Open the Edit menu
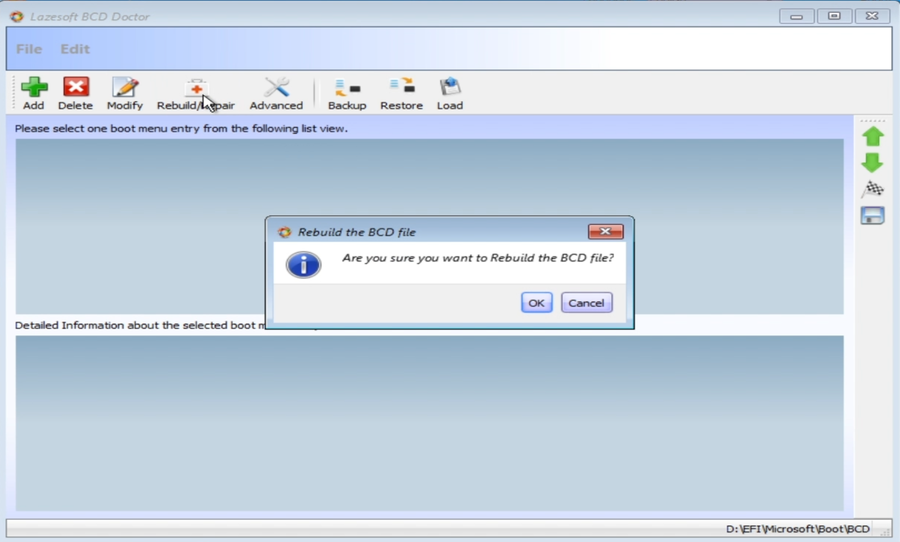This screenshot has width=900, height=542. pos(75,49)
